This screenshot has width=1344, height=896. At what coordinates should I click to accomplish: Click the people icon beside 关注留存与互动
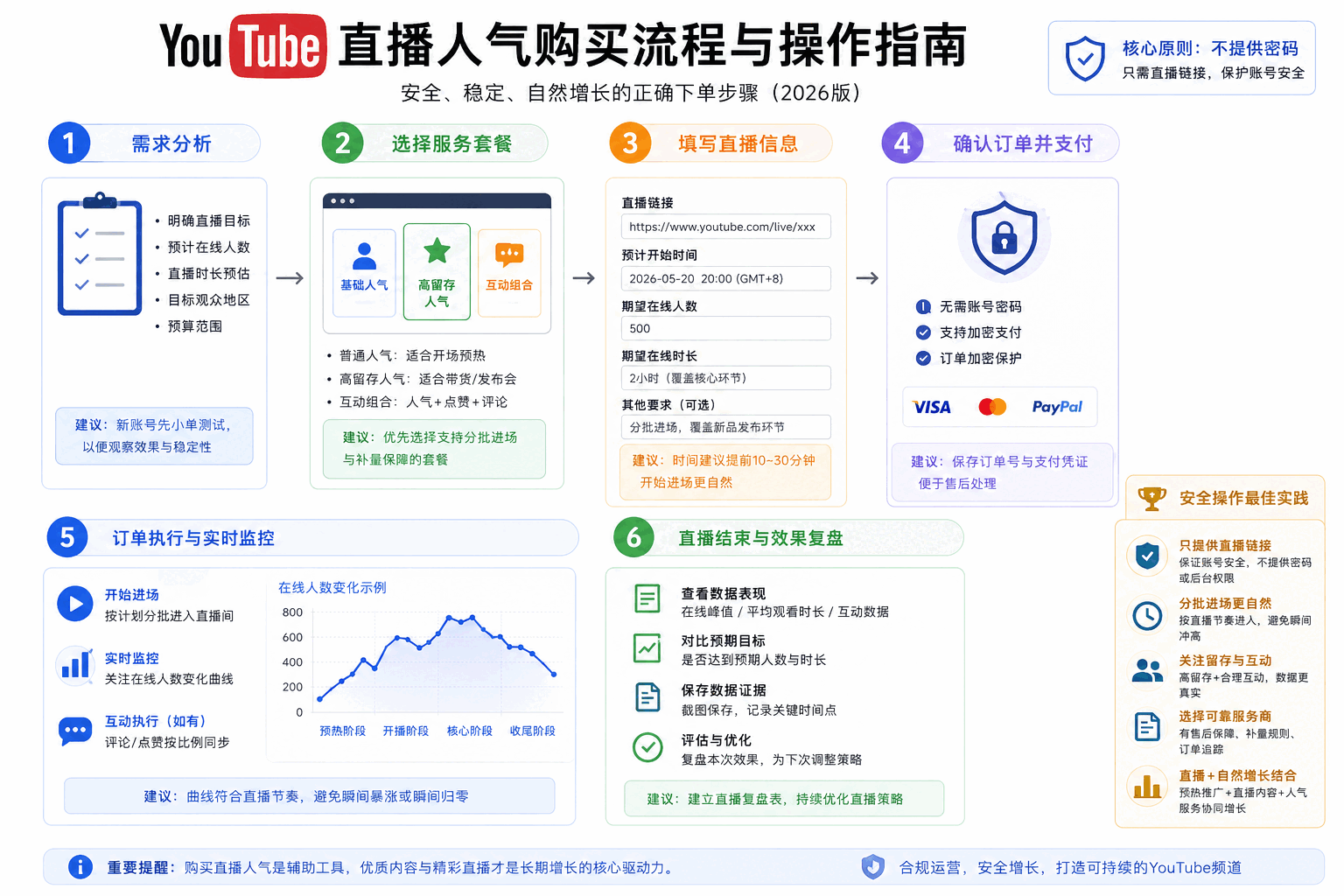[x=1147, y=671]
